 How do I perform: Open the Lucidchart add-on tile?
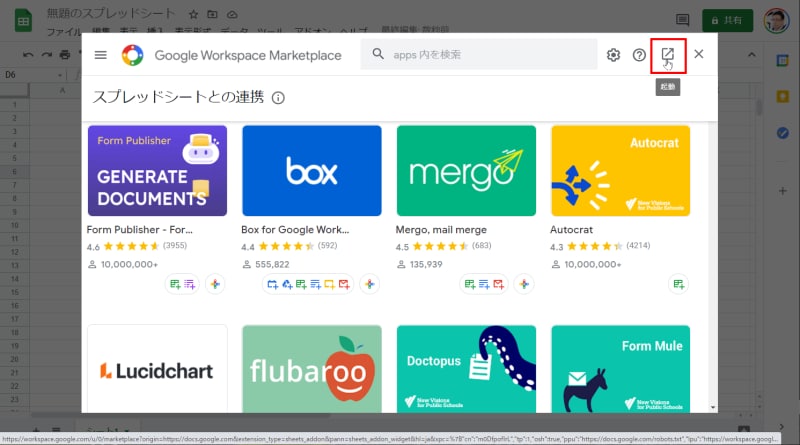(157, 368)
